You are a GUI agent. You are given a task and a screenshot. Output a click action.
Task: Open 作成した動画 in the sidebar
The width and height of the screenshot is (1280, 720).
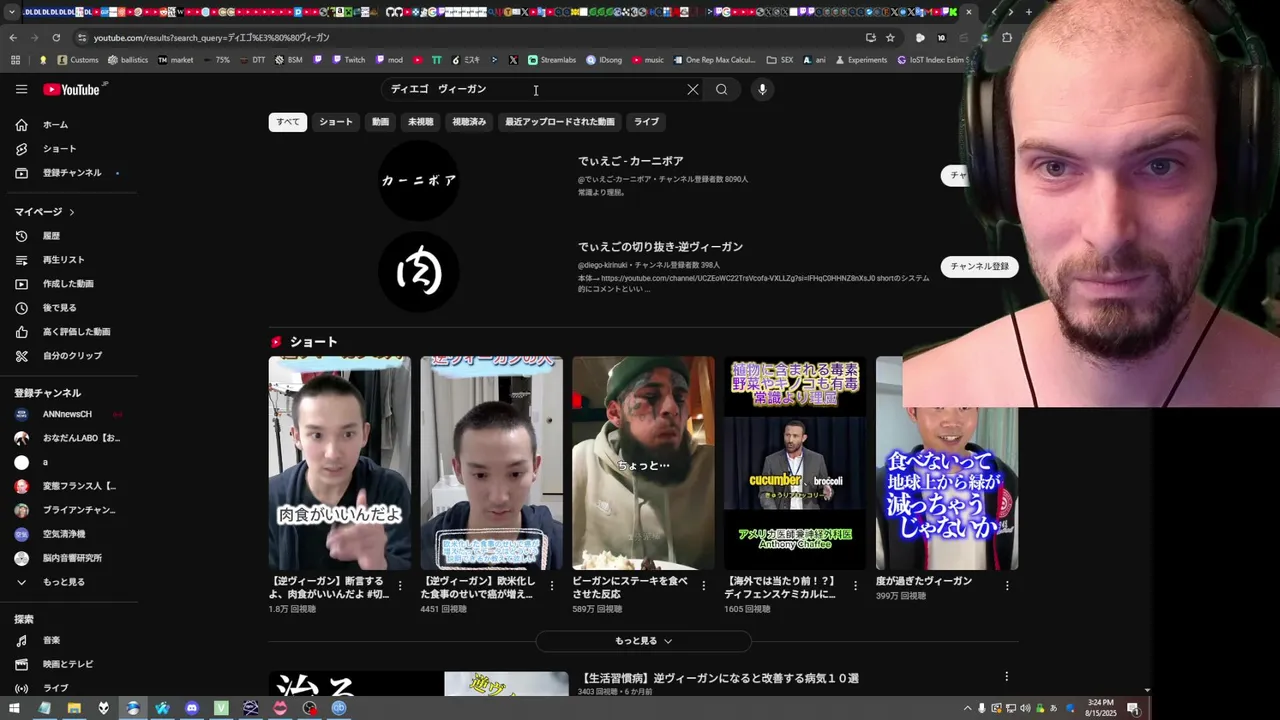click(69, 284)
